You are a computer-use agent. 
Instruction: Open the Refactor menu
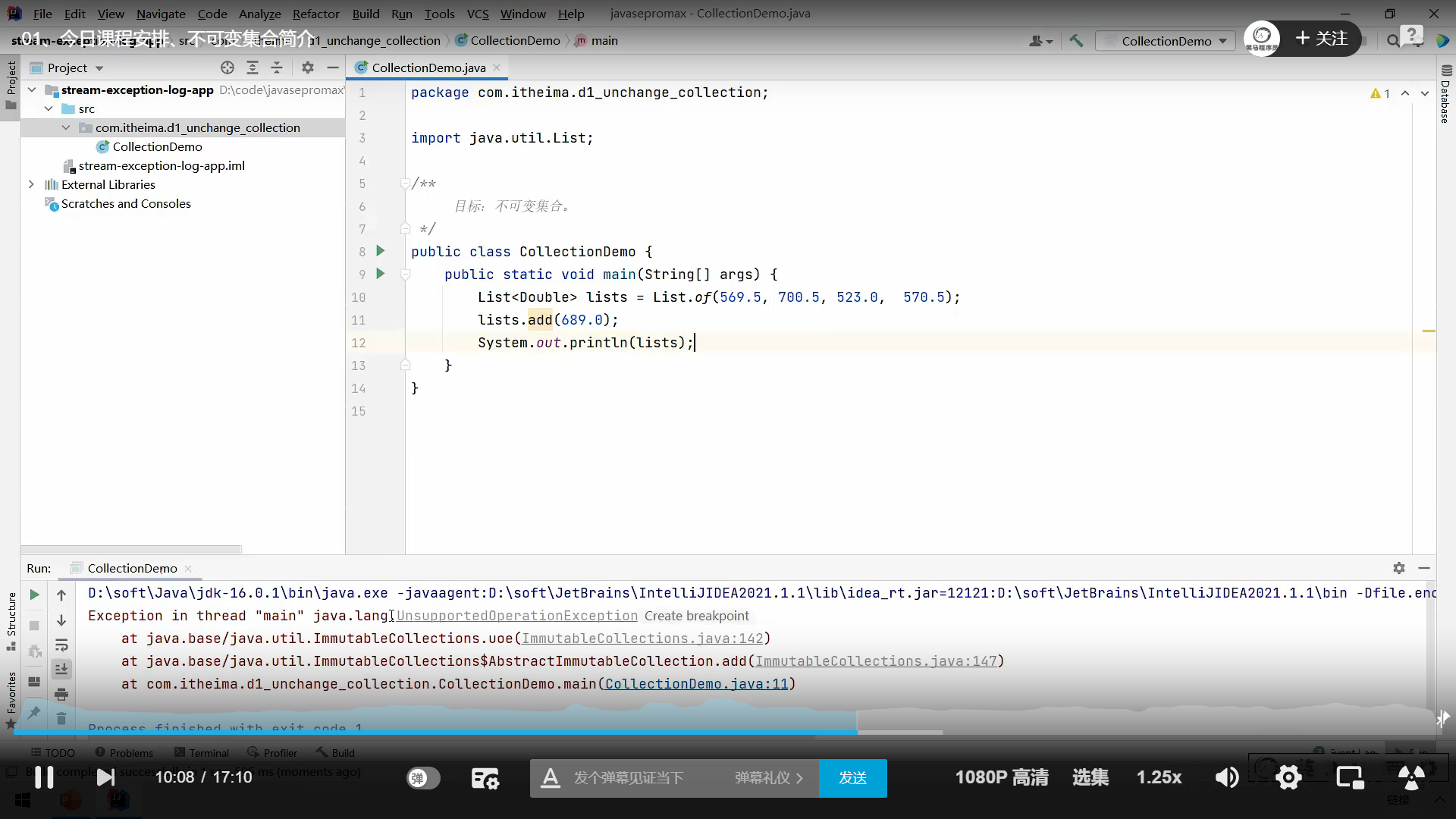point(315,14)
